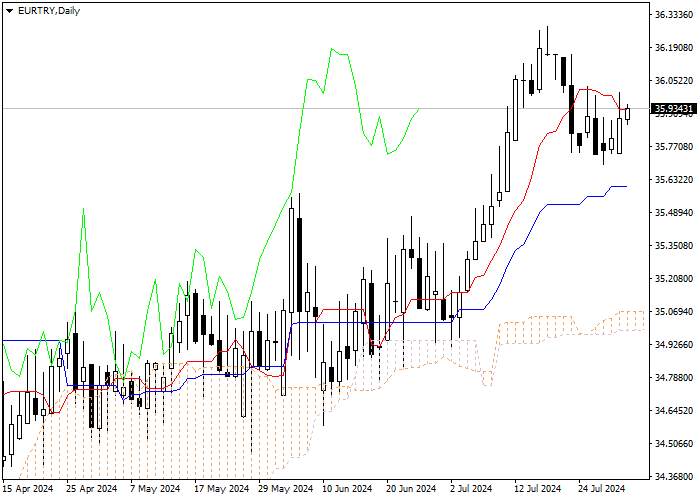Click price level 34.64520 on the scale

[x=674, y=410]
